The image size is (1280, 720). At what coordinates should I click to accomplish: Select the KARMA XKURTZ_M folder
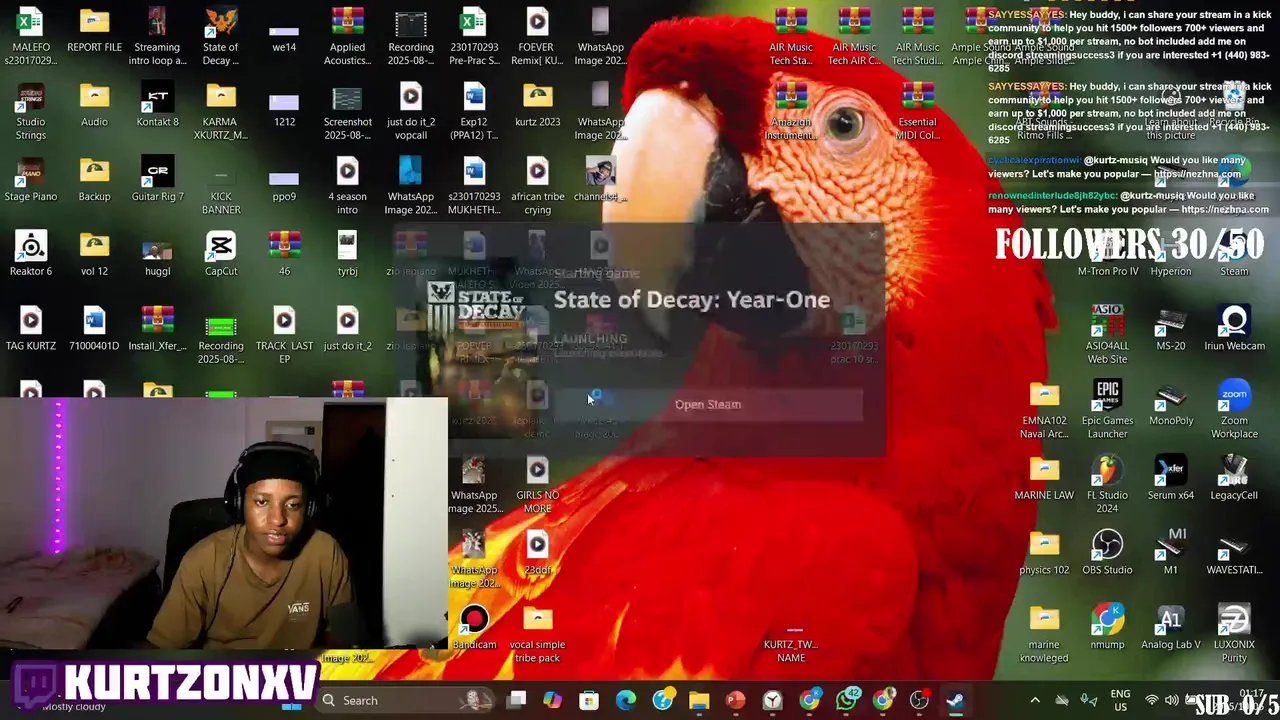click(221, 111)
